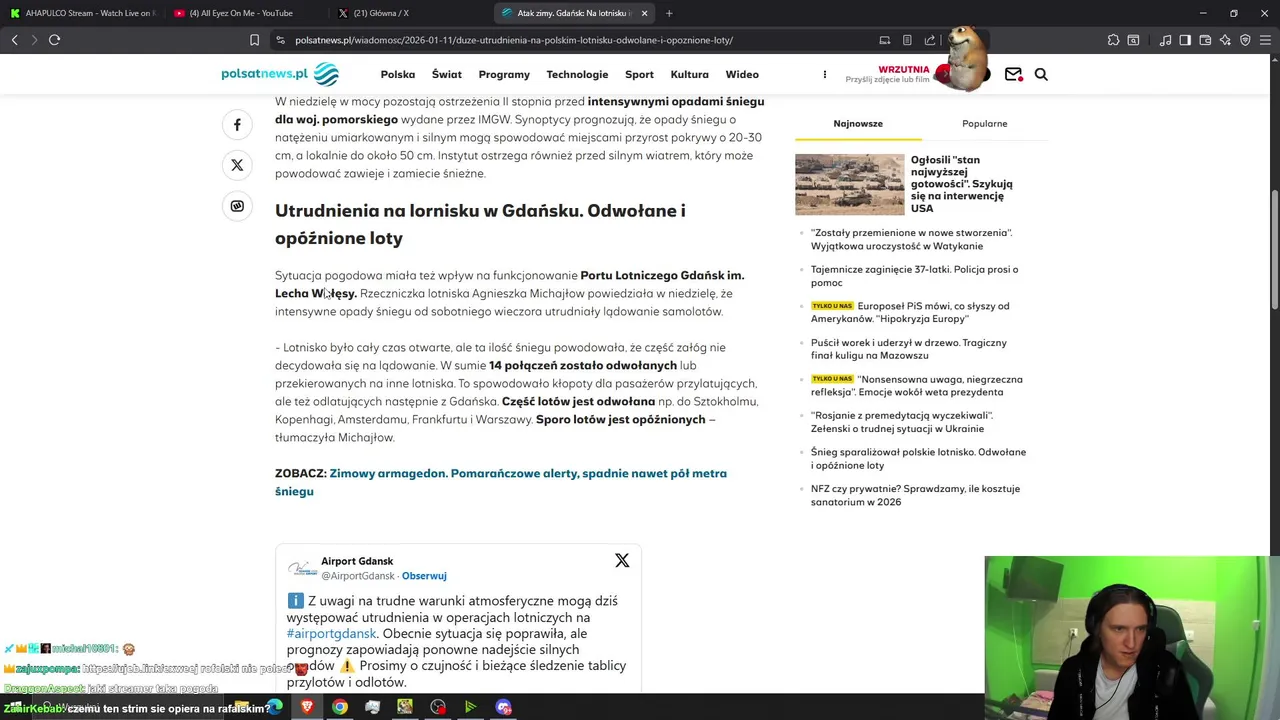The height and width of the screenshot is (720, 1280).
Task: Click the site info icon left of URL
Action: (x=280, y=40)
